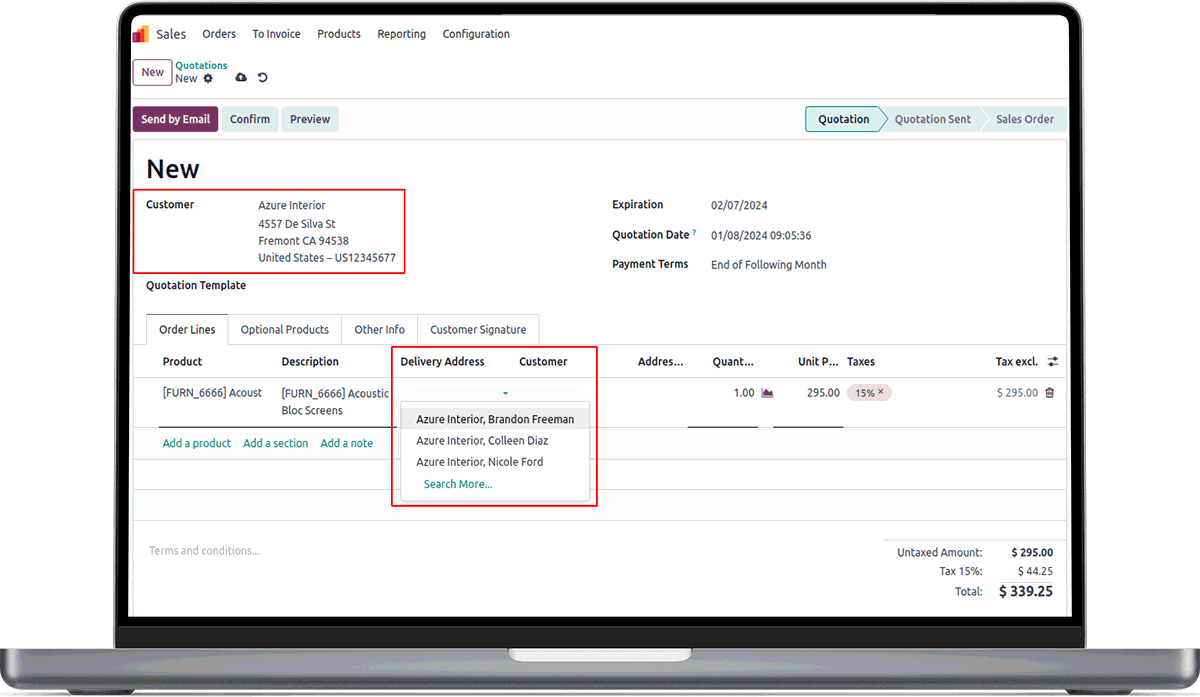Select Azure Interior, Brandon Freeman from the list
The width and height of the screenshot is (1200, 697).
point(495,419)
